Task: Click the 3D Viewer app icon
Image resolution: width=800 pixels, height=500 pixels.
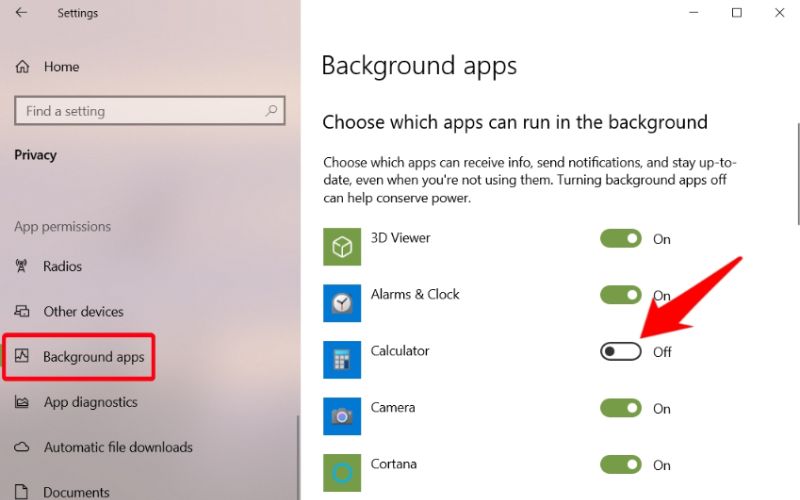Action: (x=342, y=247)
